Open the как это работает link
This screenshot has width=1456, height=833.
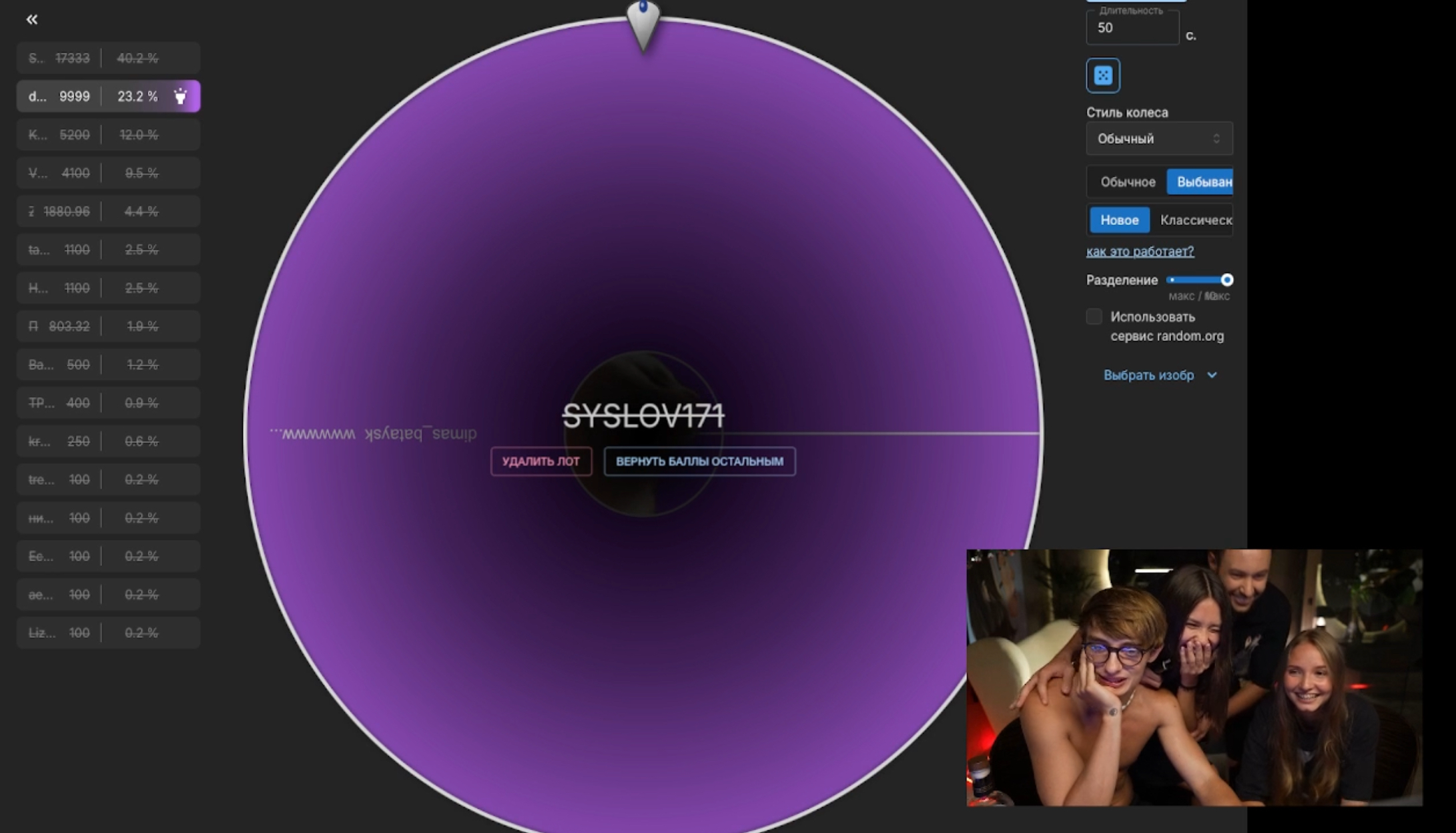[x=1140, y=252]
